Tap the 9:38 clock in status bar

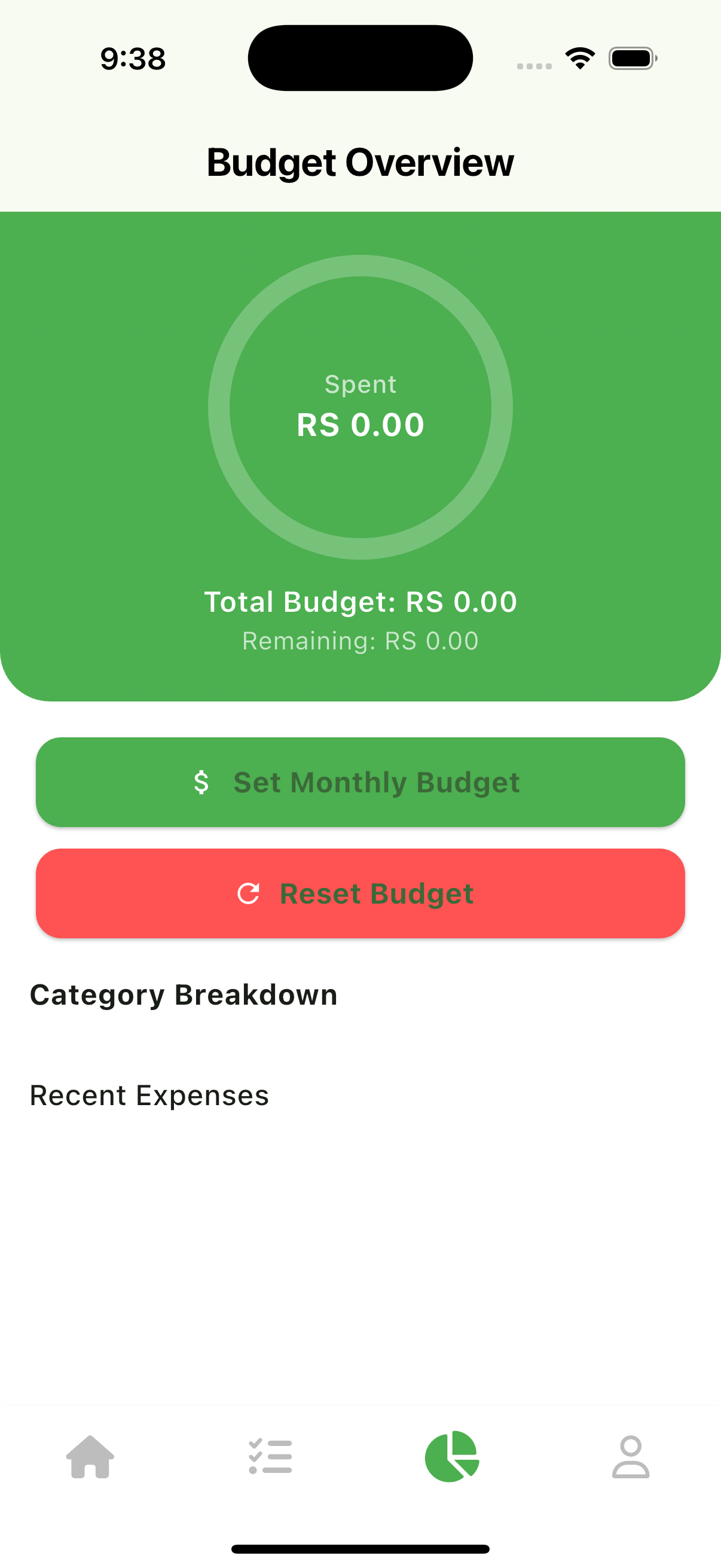tap(133, 59)
